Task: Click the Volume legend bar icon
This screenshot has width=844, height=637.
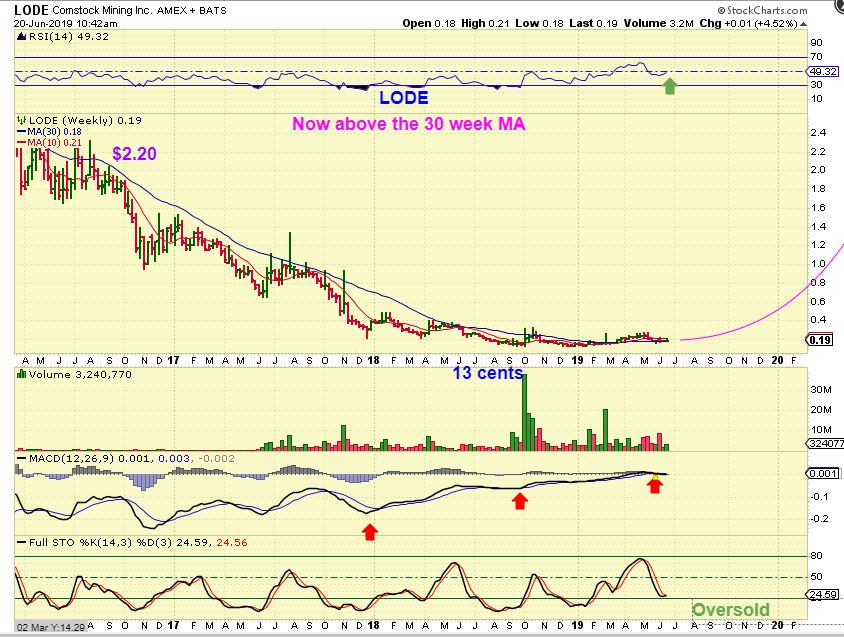Action: (x=22, y=374)
